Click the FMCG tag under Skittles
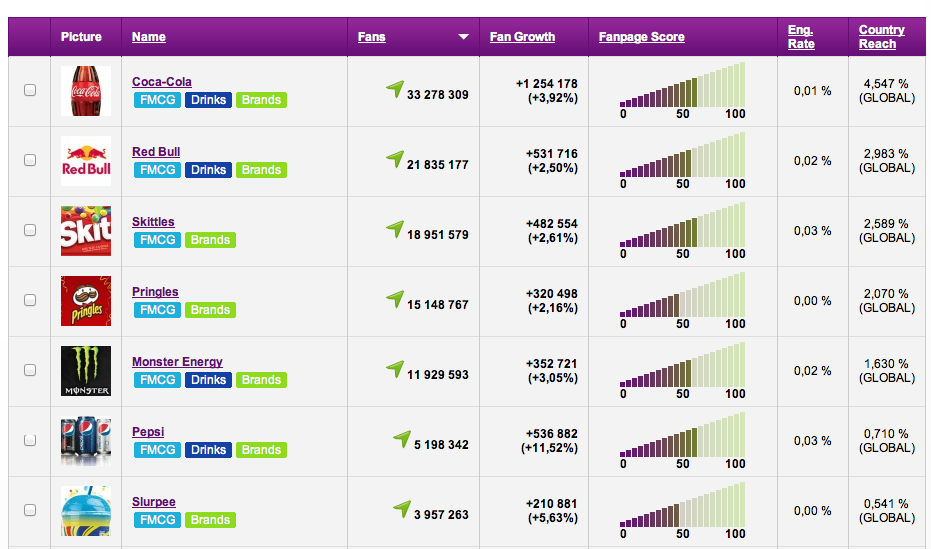931x549 pixels. click(157, 240)
